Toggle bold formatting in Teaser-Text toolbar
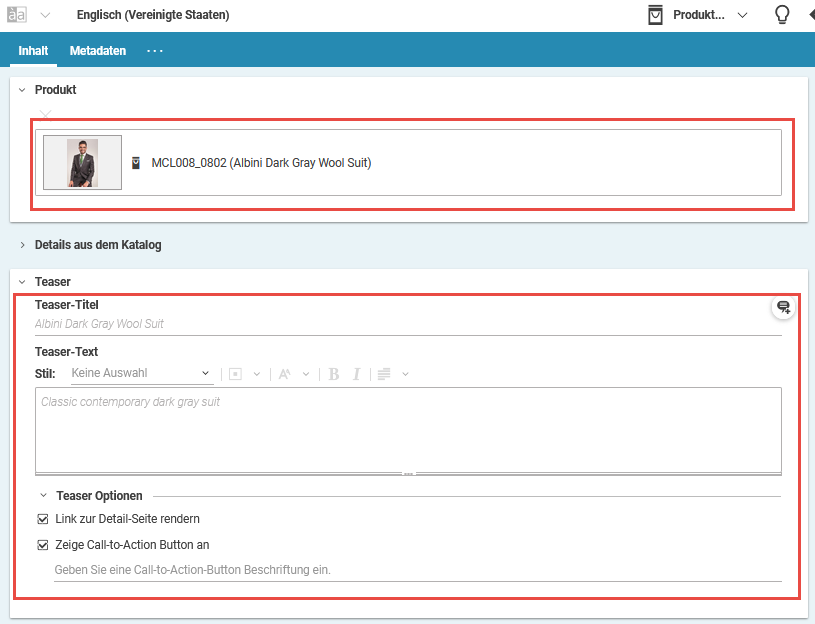Screen dimensions: 815x624 click(334, 374)
